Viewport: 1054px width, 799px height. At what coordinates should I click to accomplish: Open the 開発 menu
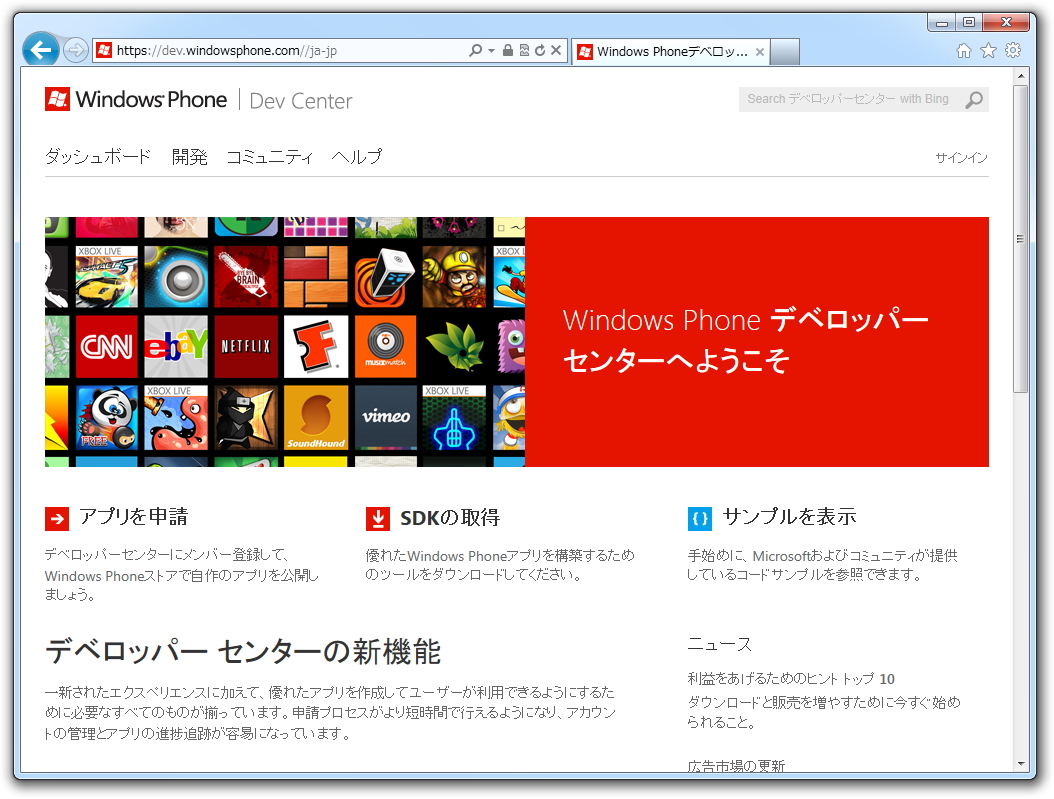click(189, 157)
